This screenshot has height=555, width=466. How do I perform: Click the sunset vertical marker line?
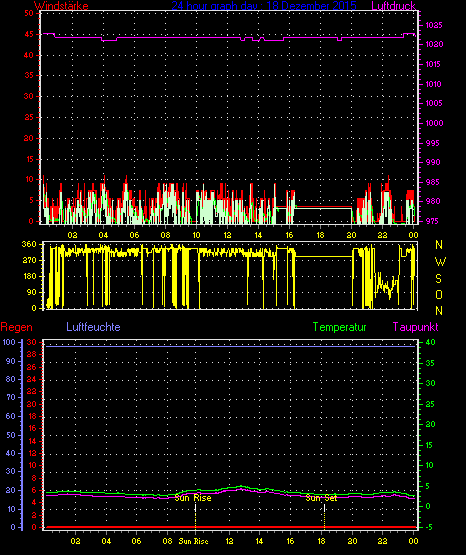point(324,517)
